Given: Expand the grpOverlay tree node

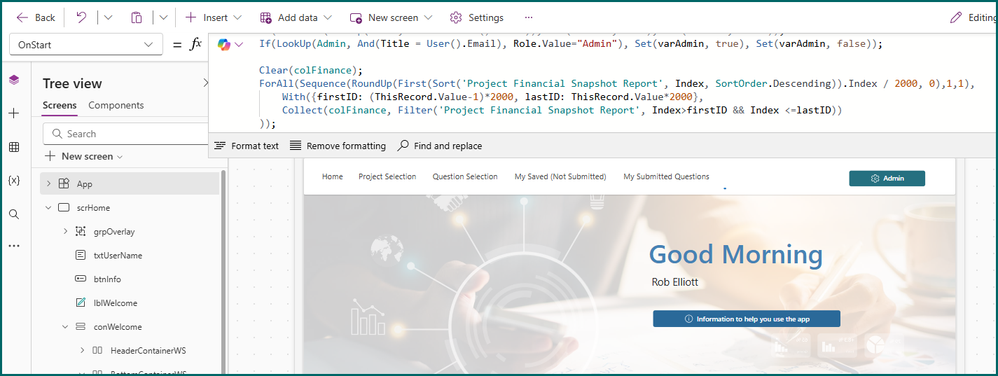Looking at the screenshot, I should 65,232.
